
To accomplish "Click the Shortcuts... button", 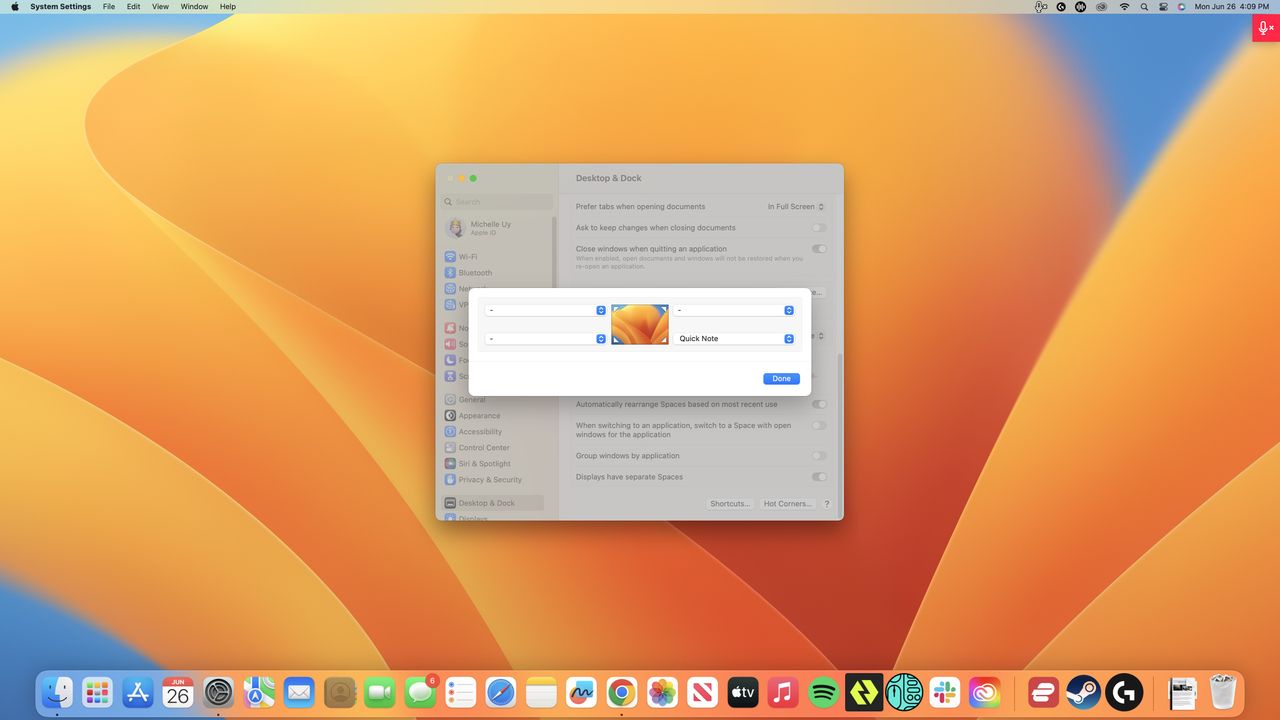I will pos(730,504).
